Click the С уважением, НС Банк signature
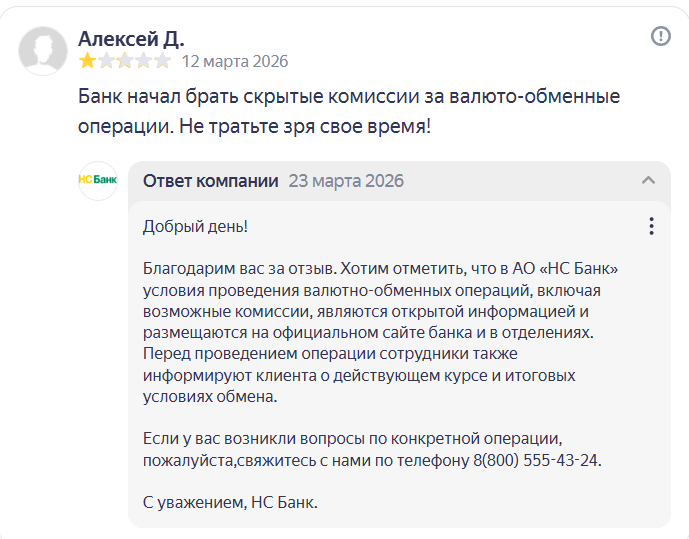The width and height of the screenshot is (689, 539). coord(230,503)
